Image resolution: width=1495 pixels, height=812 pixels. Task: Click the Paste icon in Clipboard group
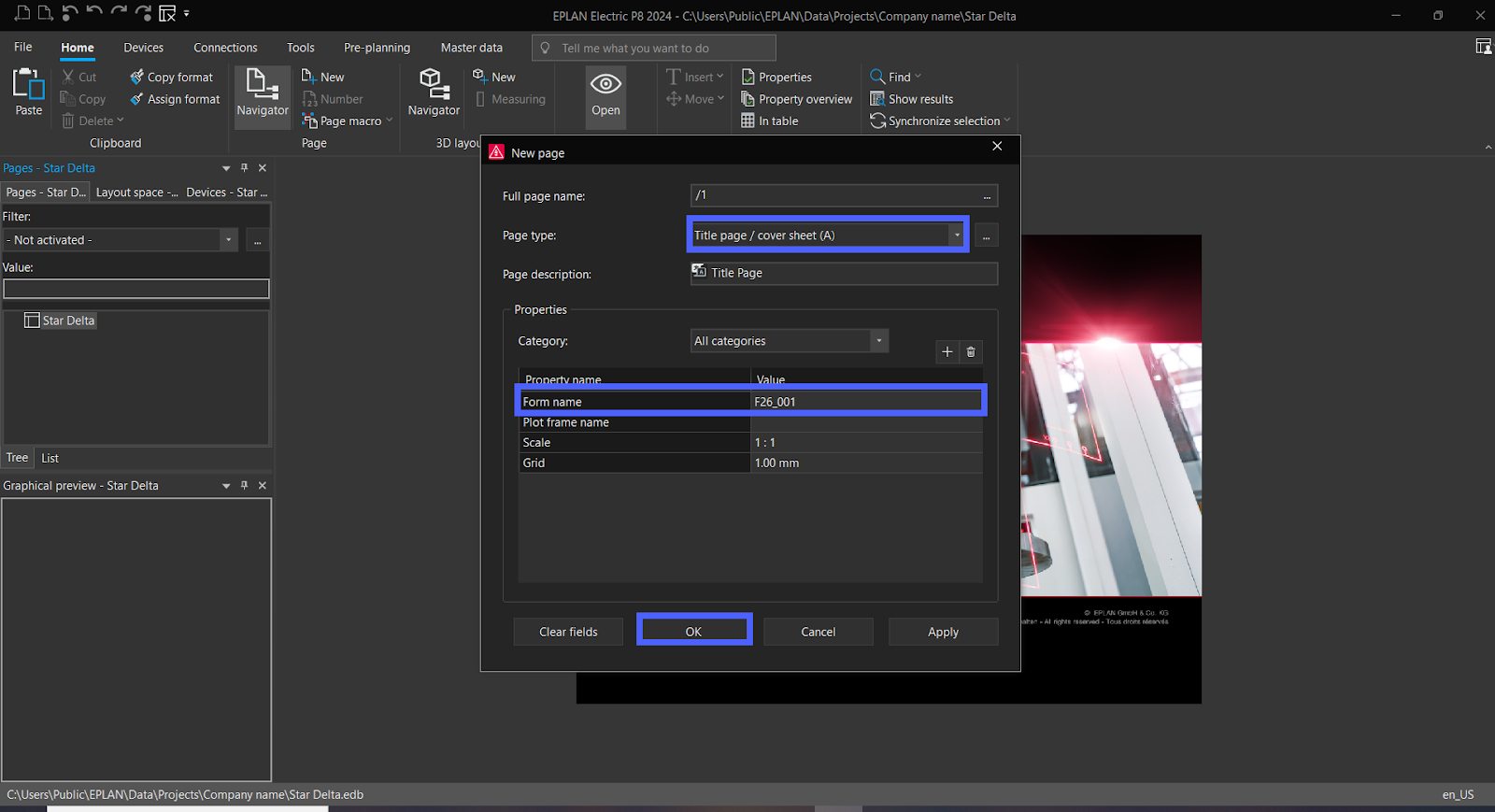pyautogui.click(x=28, y=85)
